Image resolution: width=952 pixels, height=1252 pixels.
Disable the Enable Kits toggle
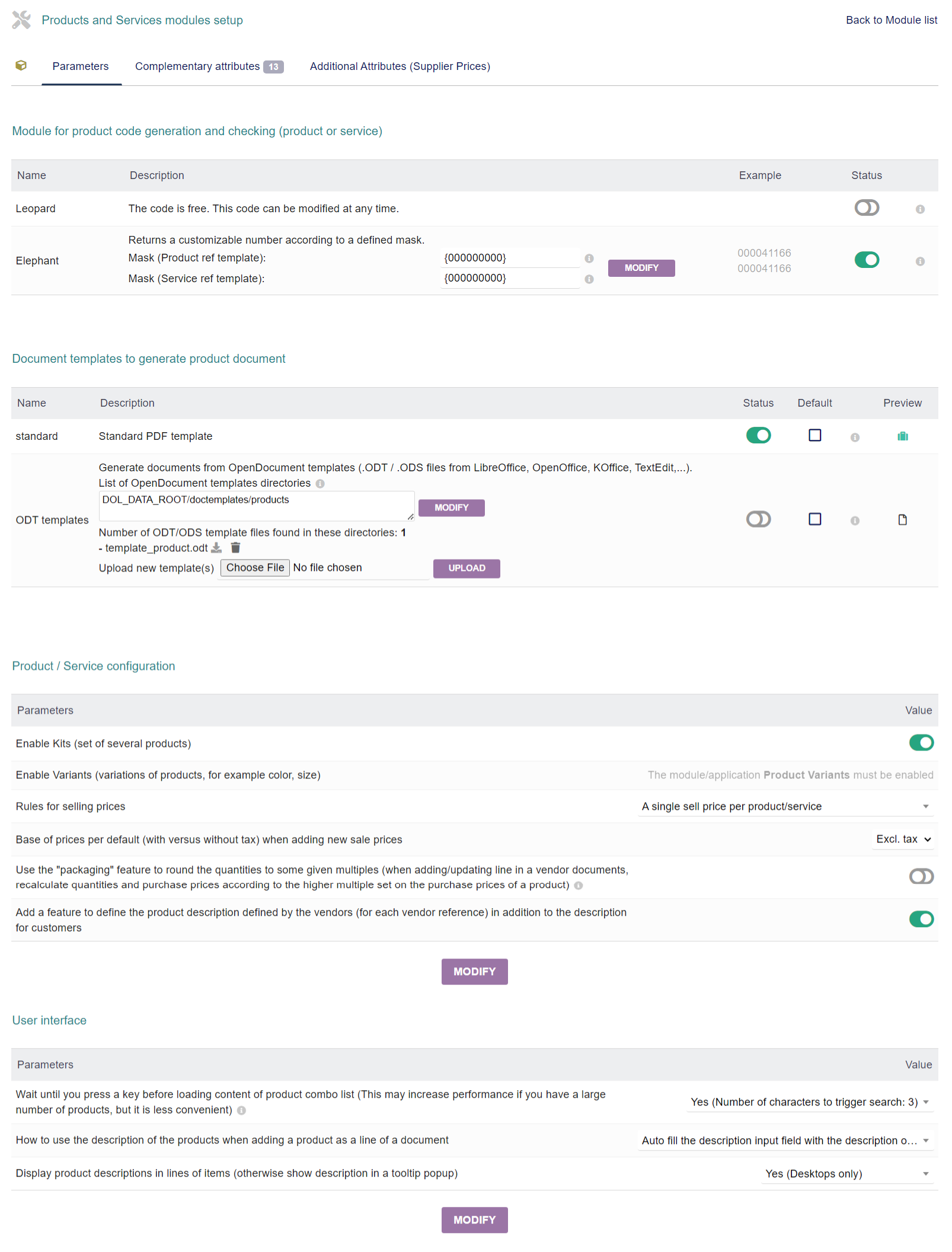coord(921,743)
